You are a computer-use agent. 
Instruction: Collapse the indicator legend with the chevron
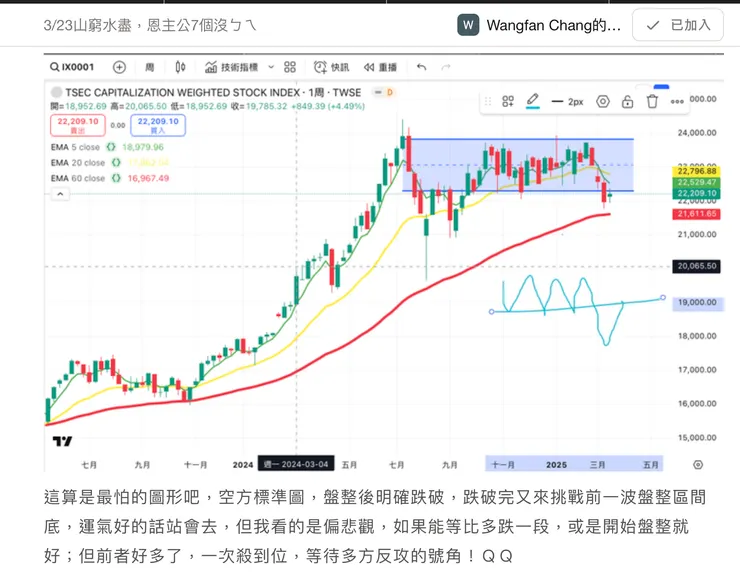[60, 194]
